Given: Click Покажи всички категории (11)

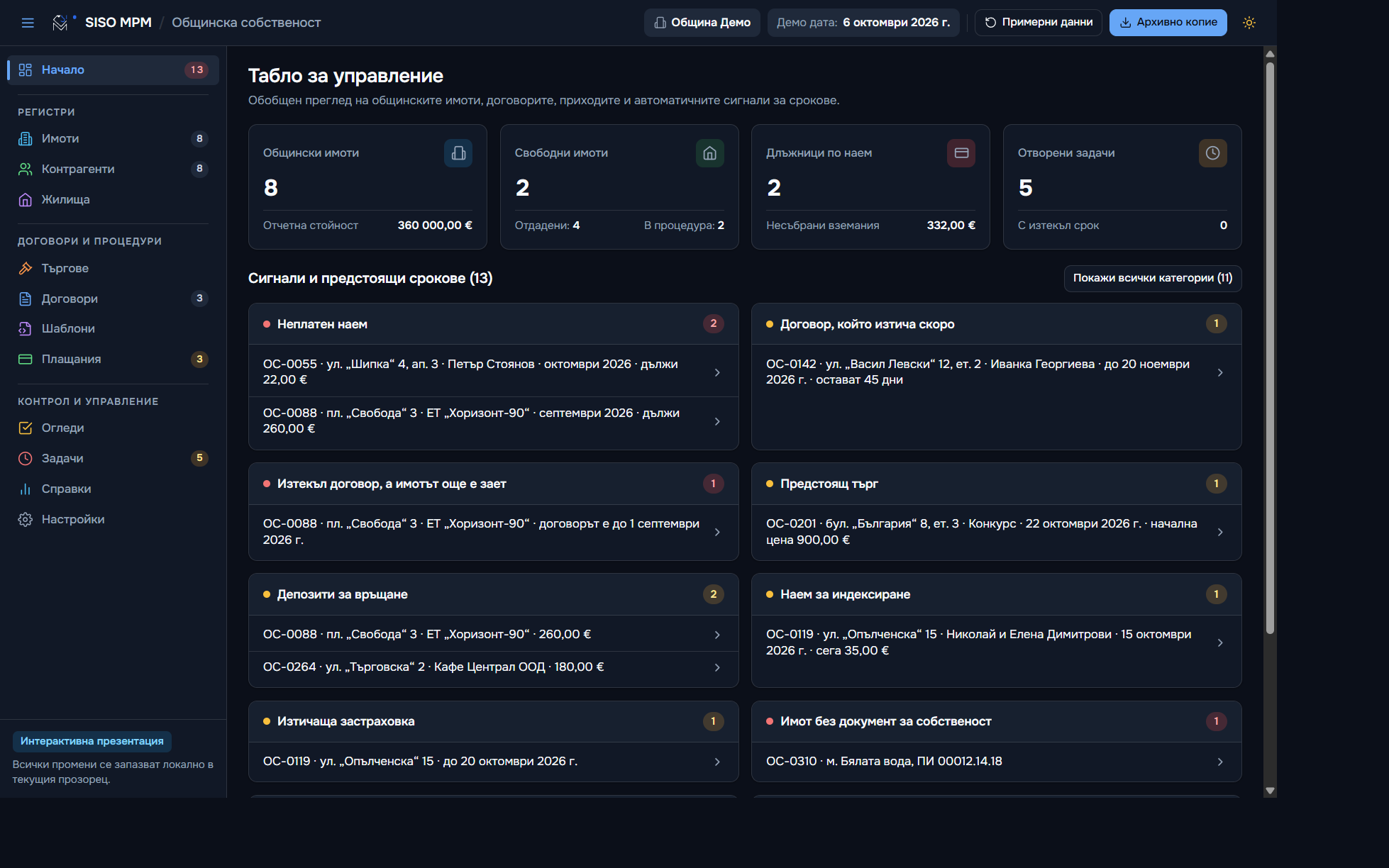Looking at the screenshot, I should [1153, 278].
